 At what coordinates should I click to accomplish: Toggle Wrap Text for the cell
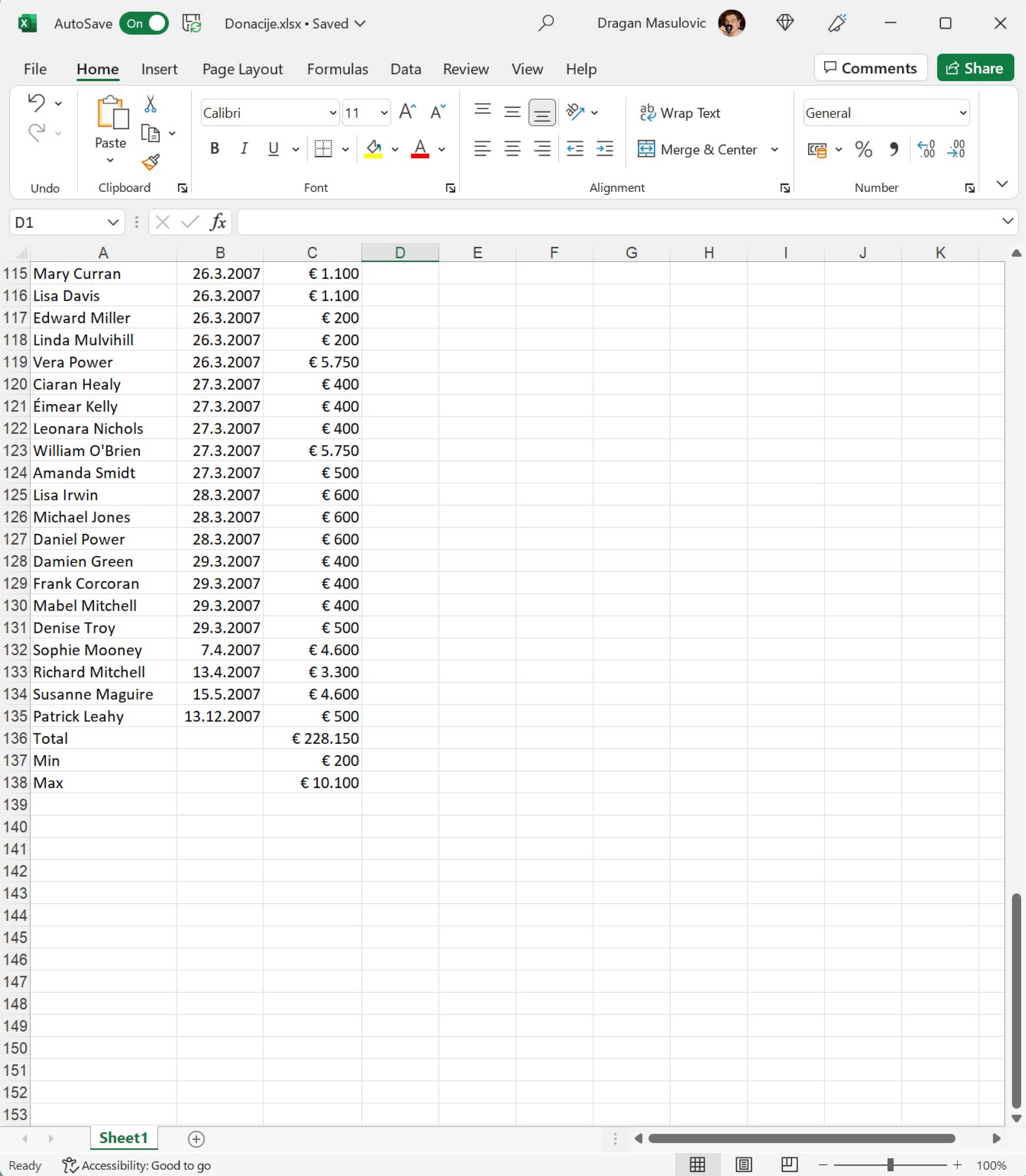click(679, 113)
